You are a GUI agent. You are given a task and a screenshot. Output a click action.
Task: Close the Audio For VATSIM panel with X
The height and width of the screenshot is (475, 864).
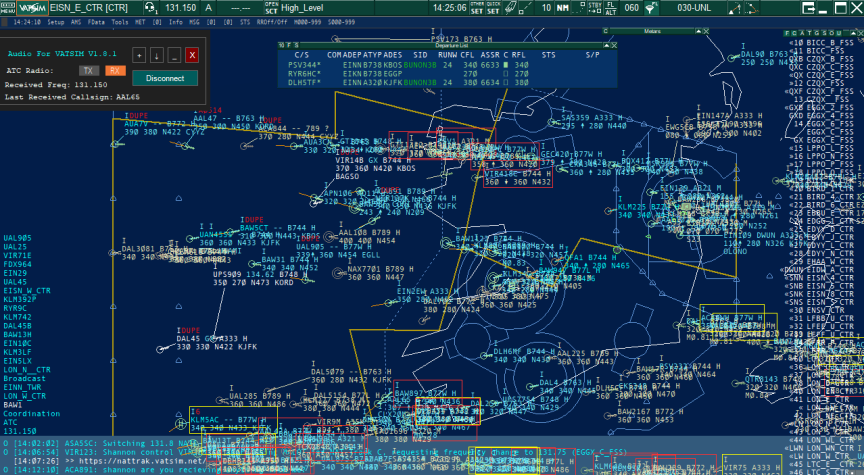click(192, 55)
